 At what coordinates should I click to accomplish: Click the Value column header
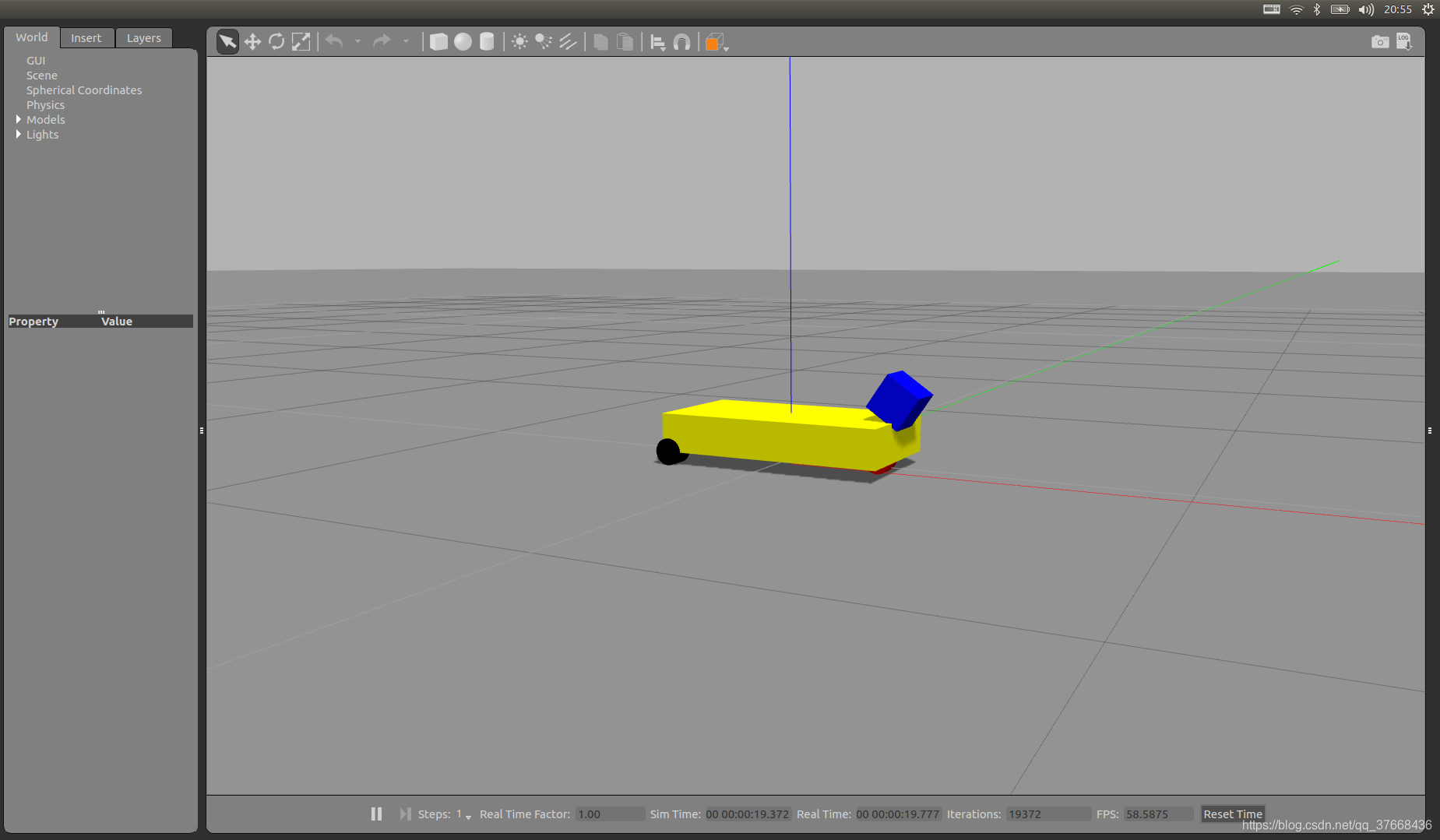[117, 322]
